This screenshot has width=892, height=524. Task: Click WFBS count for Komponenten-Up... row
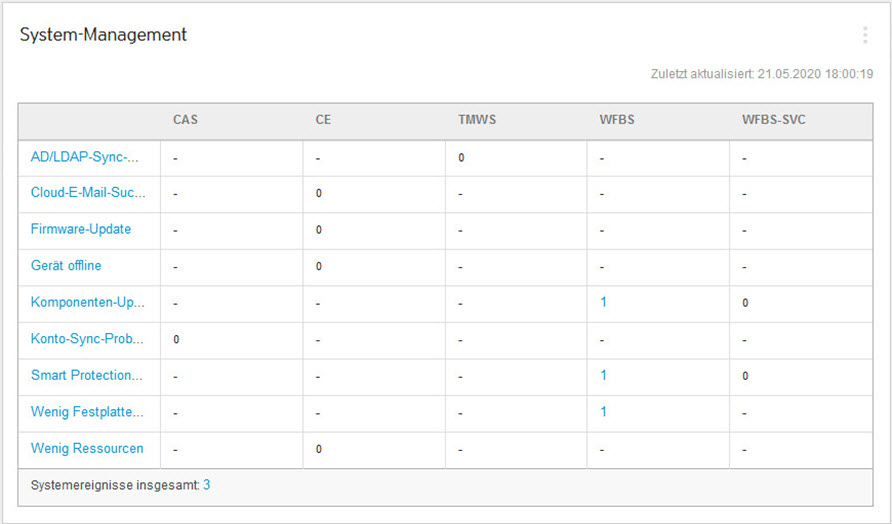pyautogui.click(x=604, y=302)
